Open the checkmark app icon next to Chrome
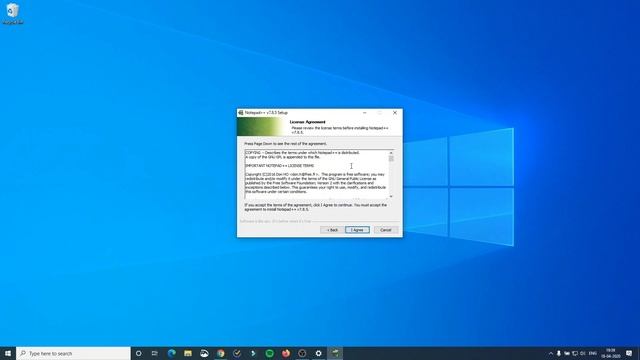The image size is (640, 360). (237, 353)
